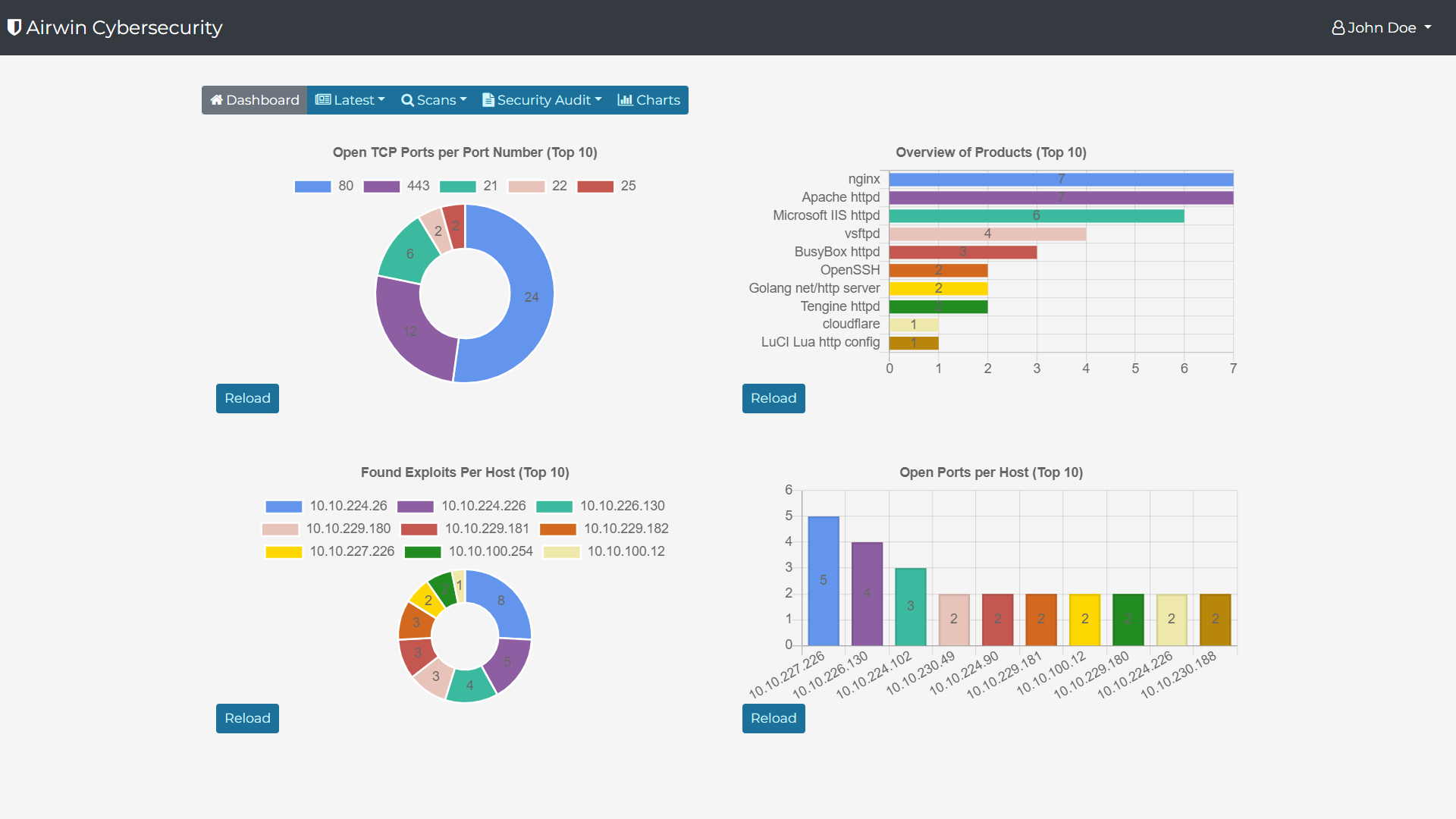Click the nginx bar in products chart
This screenshot has width=1456, height=819.
[x=1060, y=180]
